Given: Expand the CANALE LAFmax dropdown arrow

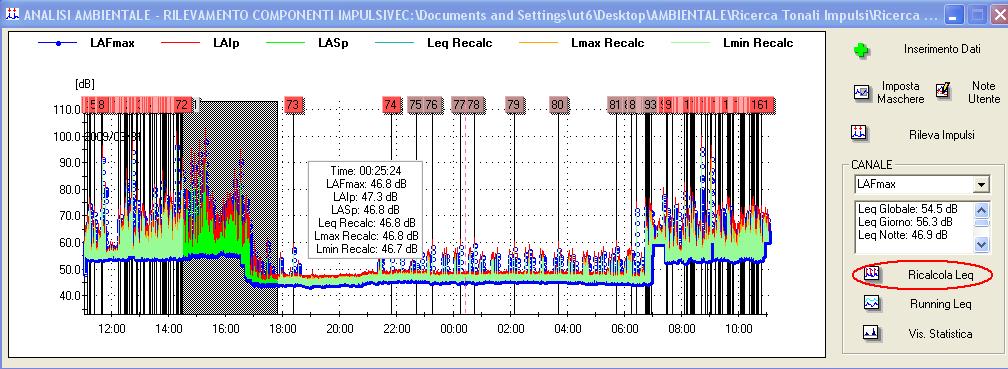Looking at the screenshot, I should 980,185.
